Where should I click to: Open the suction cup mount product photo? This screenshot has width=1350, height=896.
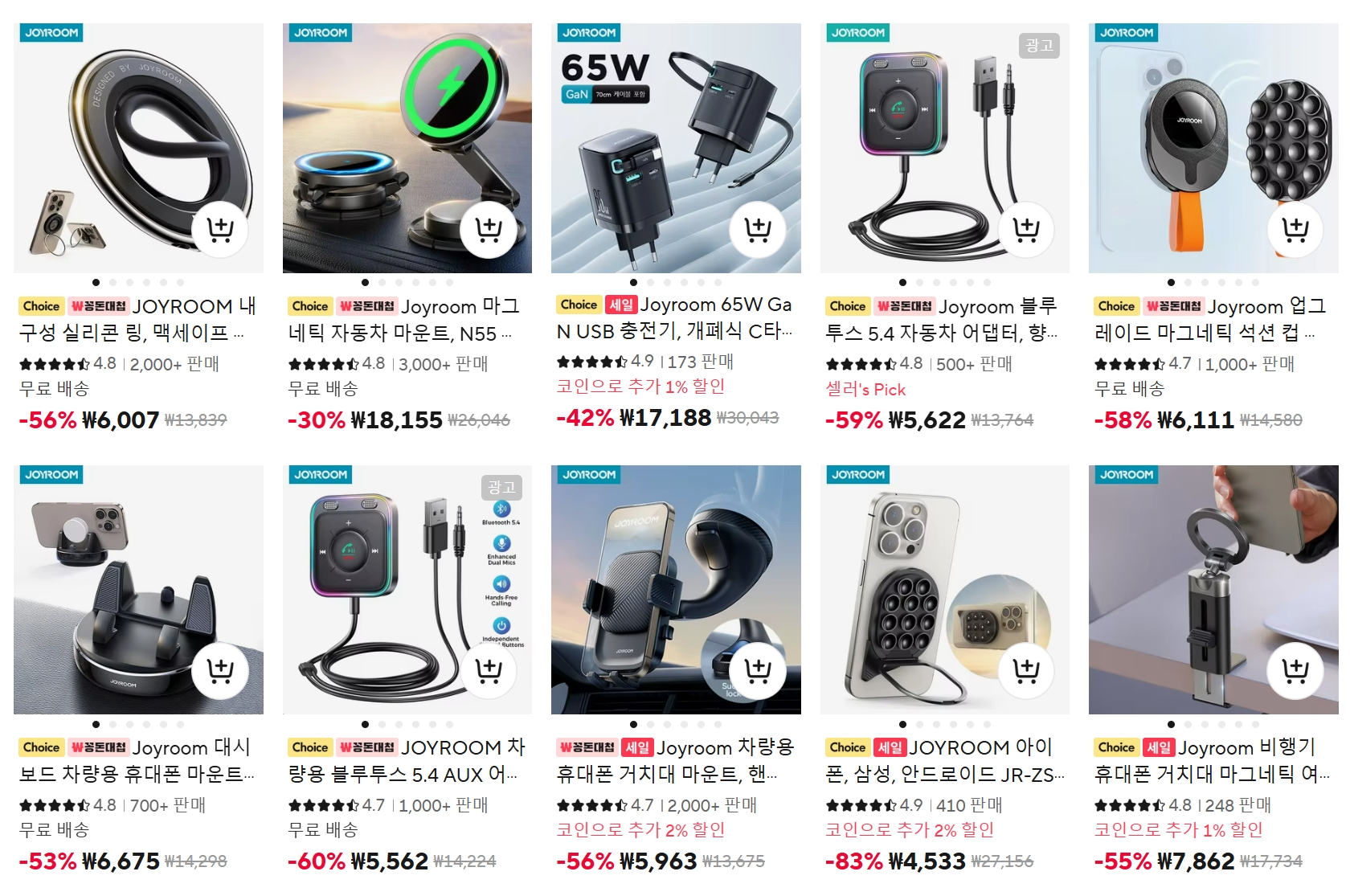[x=1213, y=148]
